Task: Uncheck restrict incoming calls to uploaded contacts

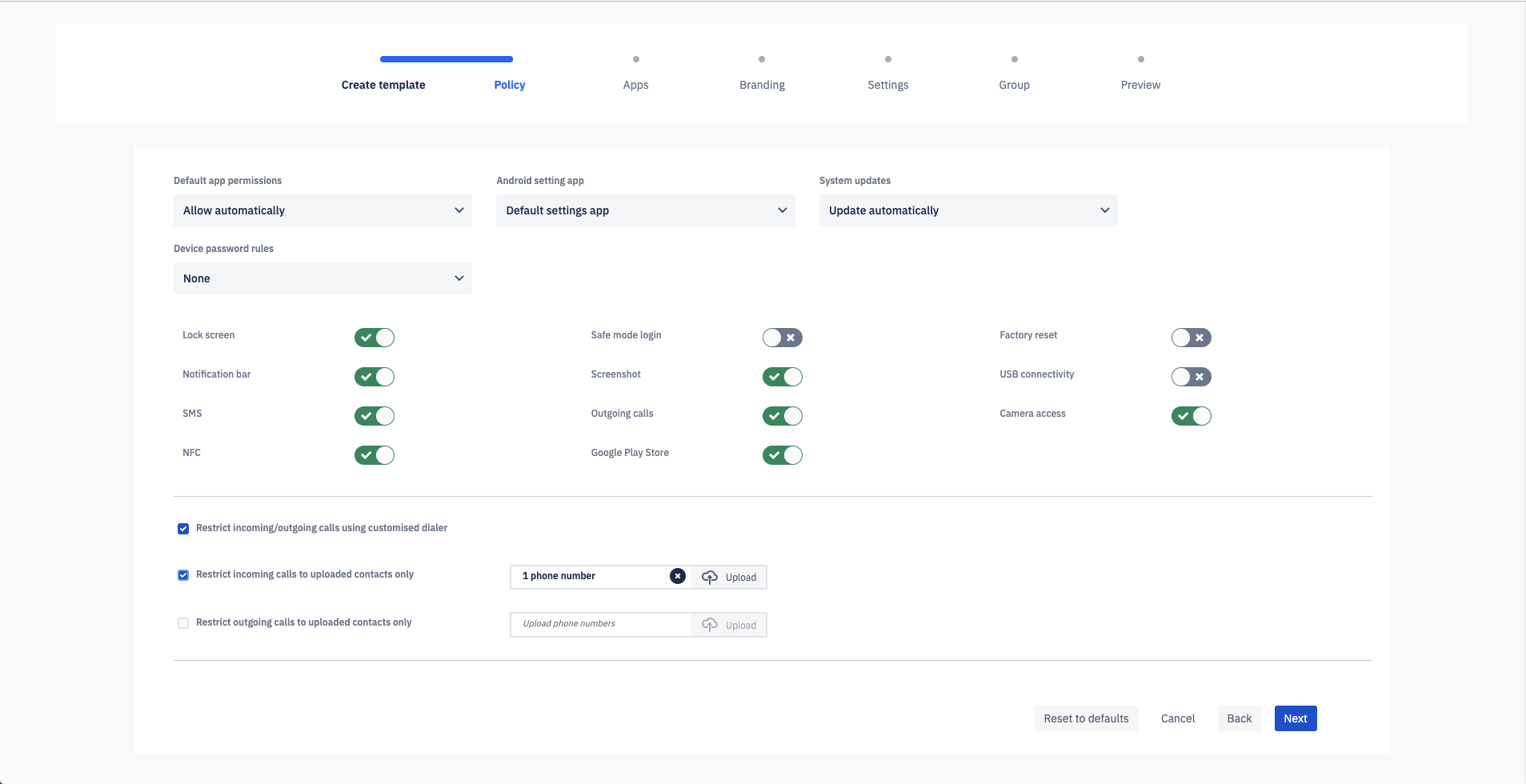Action: 183,575
